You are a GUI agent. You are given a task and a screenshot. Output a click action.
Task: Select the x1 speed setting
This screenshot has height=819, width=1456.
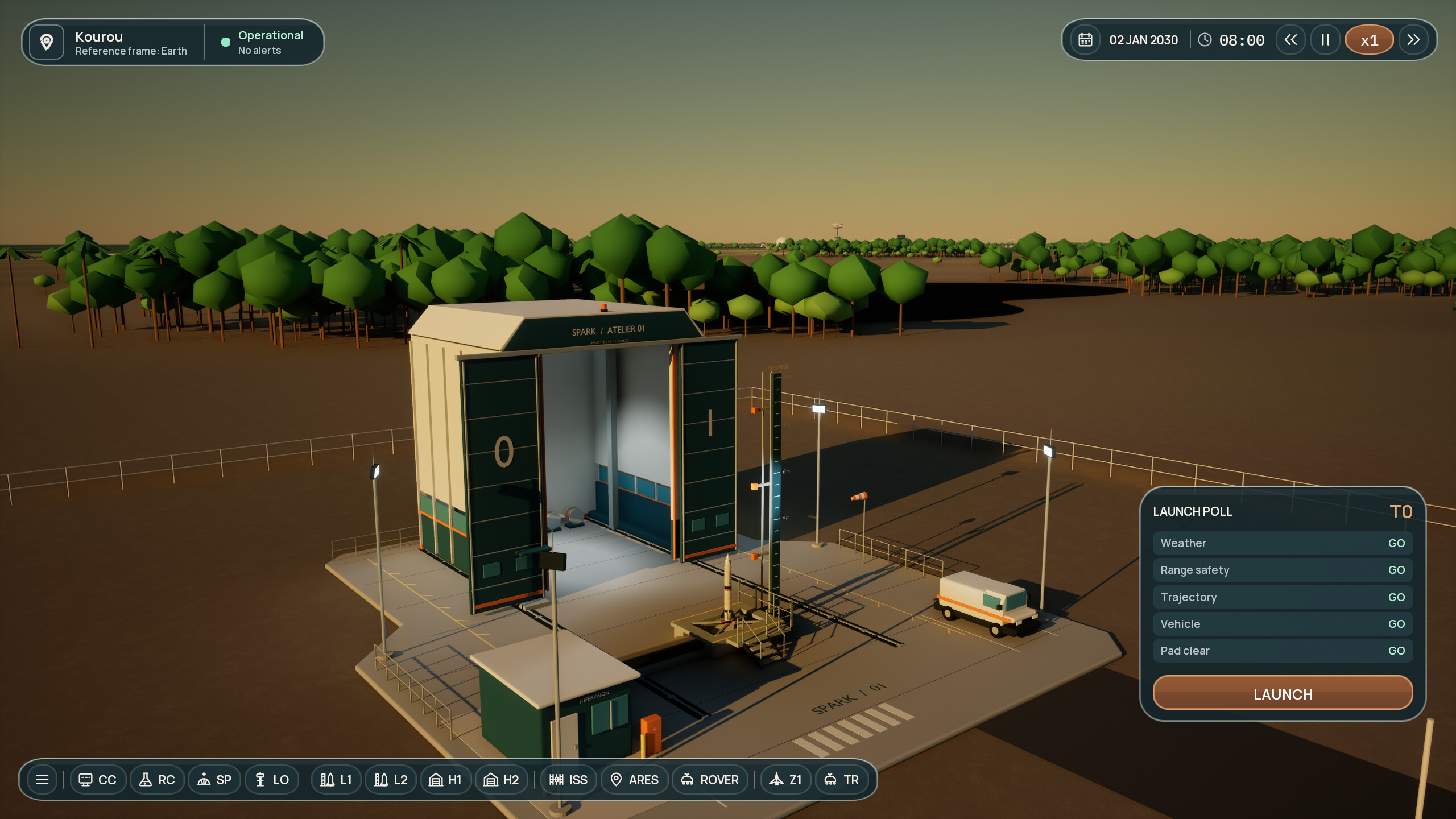(1369, 40)
